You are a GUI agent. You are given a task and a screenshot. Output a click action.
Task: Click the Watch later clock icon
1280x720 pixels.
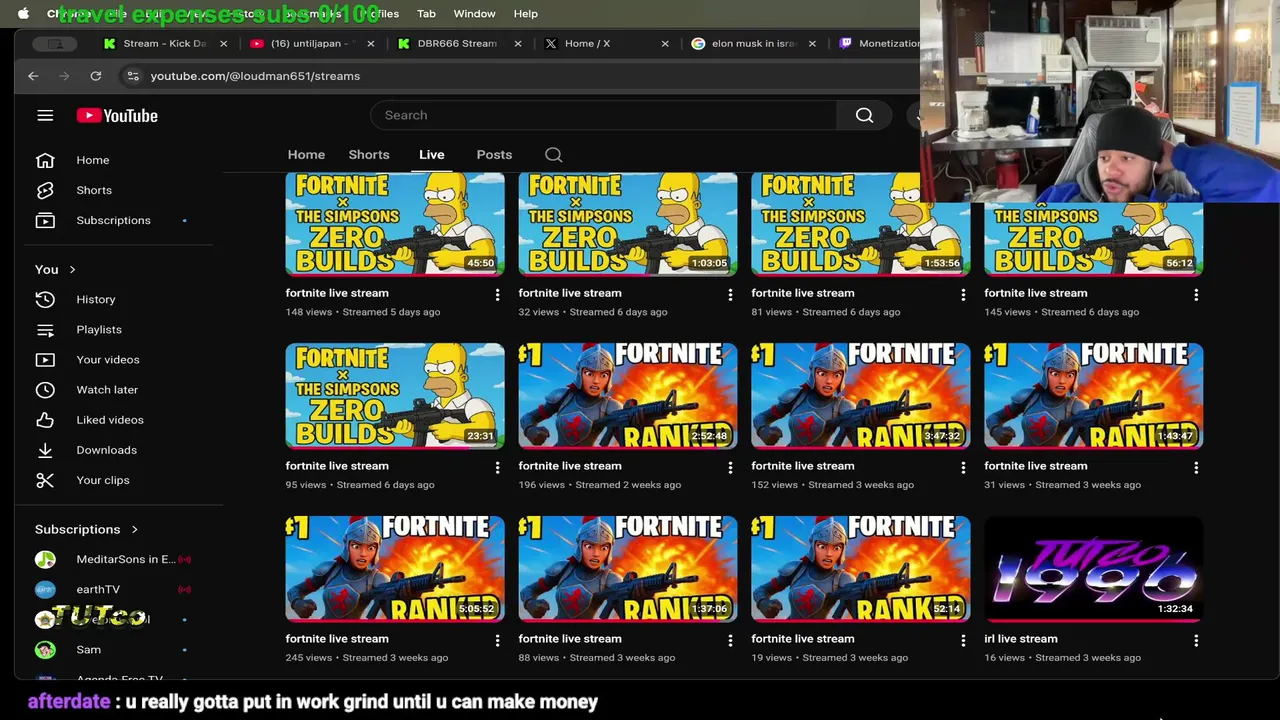tap(45, 389)
